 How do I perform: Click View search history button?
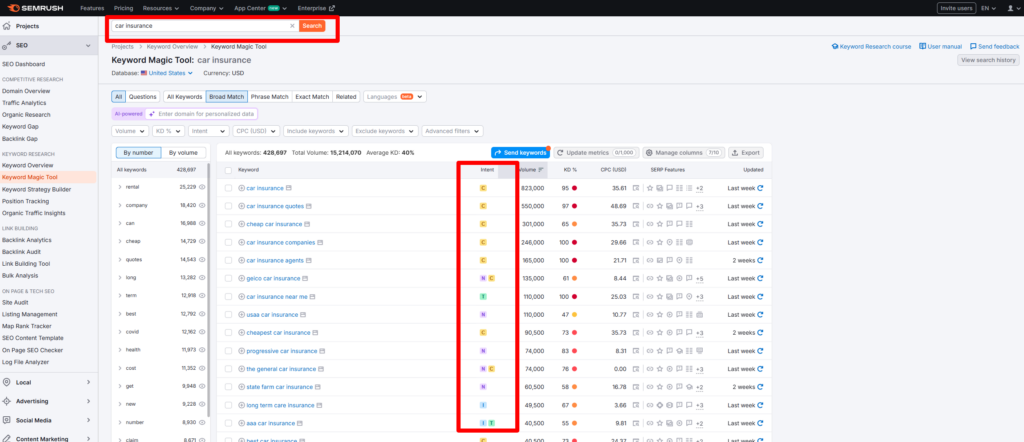point(988,60)
